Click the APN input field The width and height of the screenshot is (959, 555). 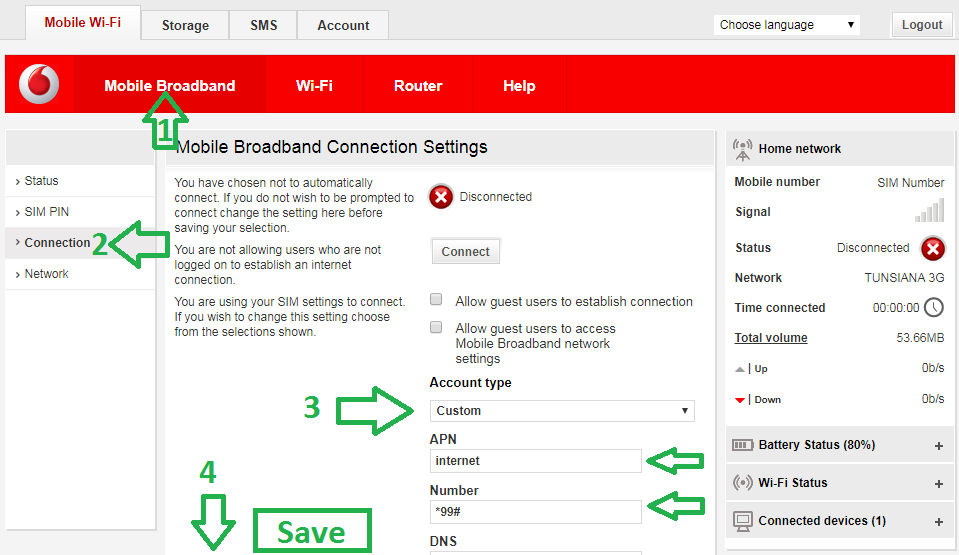(x=536, y=461)
